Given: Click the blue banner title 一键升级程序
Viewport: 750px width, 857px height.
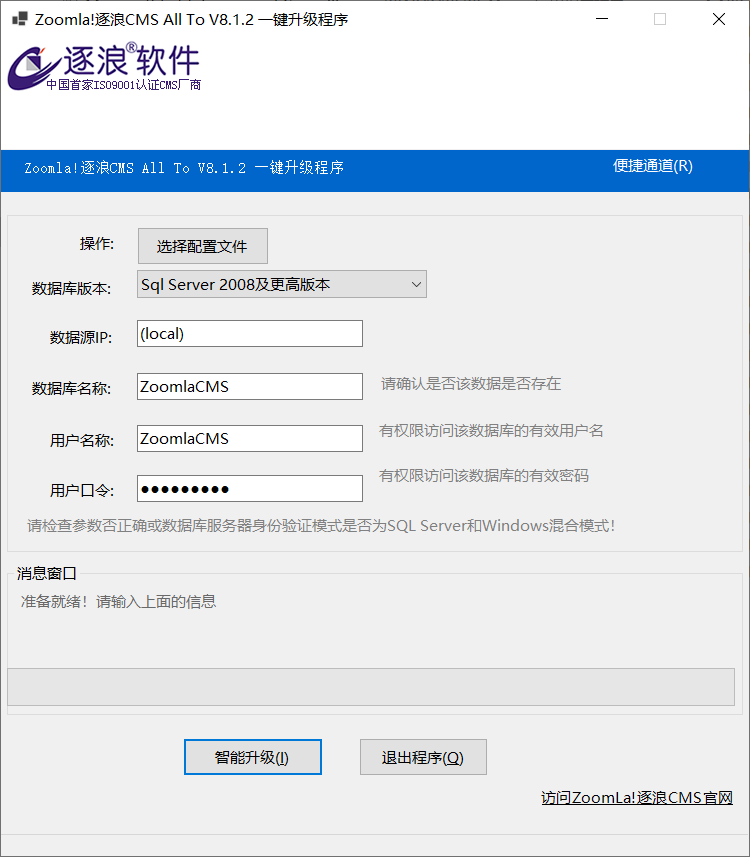Looking at the screenshot, I should pyautogui.click(x=184, y=167).
